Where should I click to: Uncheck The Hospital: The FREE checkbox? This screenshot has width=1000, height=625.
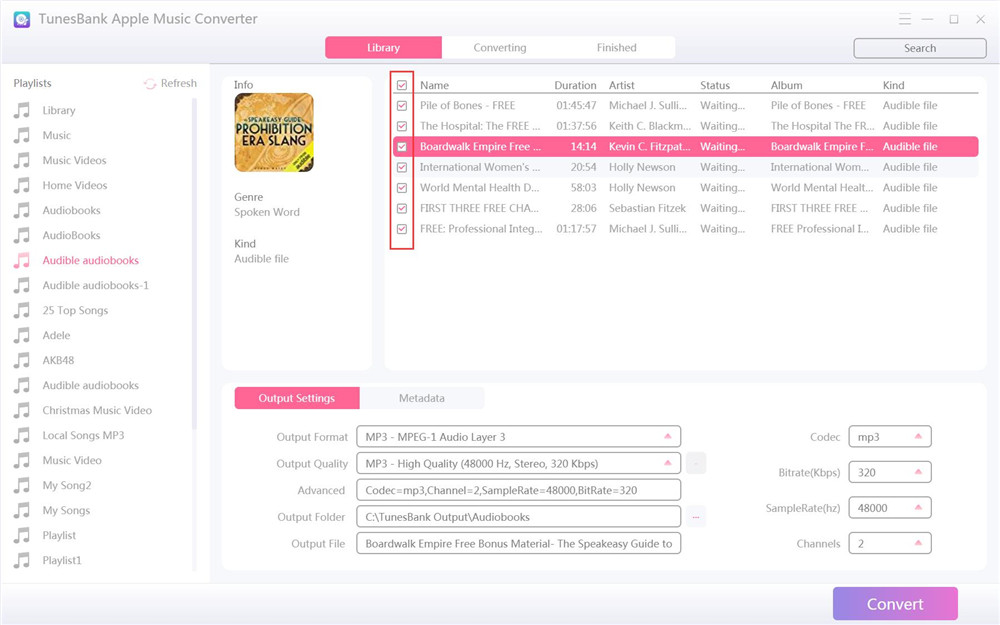[402, 126]
